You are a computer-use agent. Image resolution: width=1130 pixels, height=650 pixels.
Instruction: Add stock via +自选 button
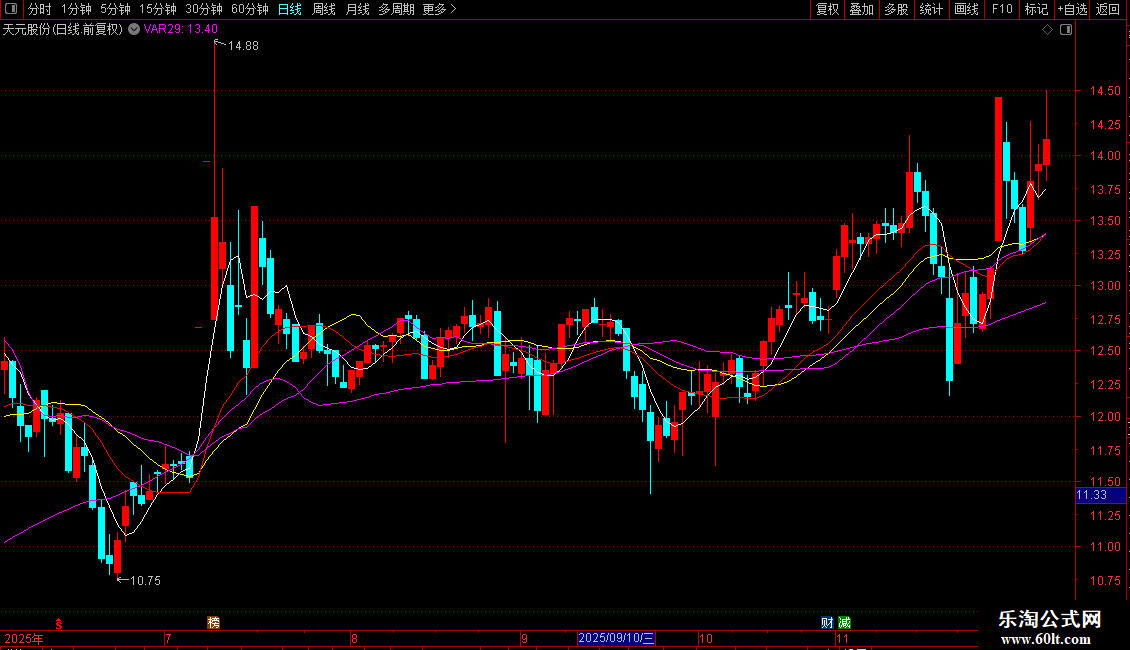[1072, 9]
